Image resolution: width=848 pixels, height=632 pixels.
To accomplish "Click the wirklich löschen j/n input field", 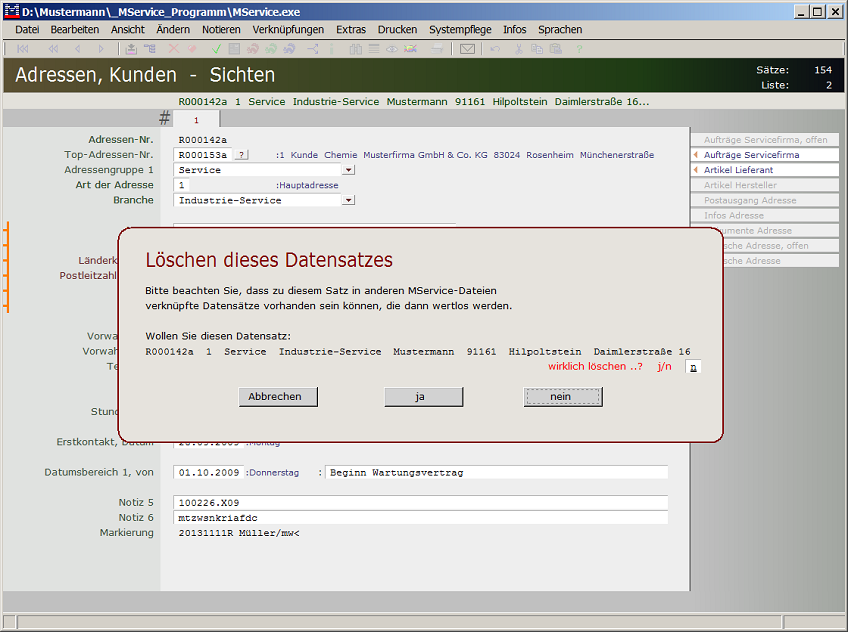I will click(693, 367).
